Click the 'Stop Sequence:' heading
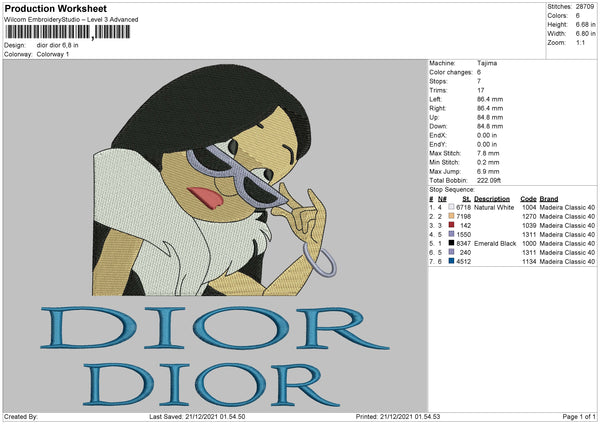Screen dimensions: 600x424 452,189
